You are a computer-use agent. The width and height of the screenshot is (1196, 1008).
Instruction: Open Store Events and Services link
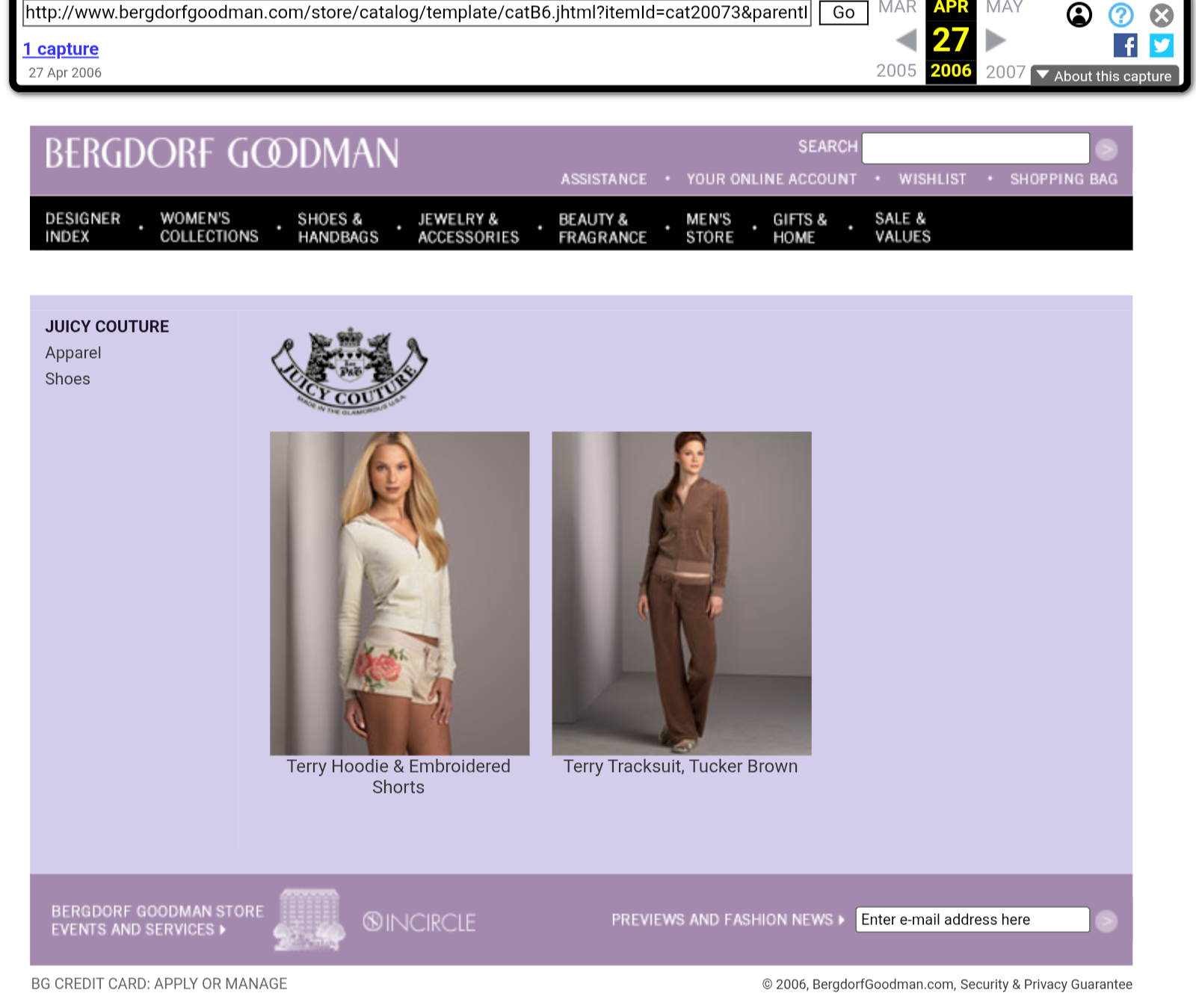point(157,921)
